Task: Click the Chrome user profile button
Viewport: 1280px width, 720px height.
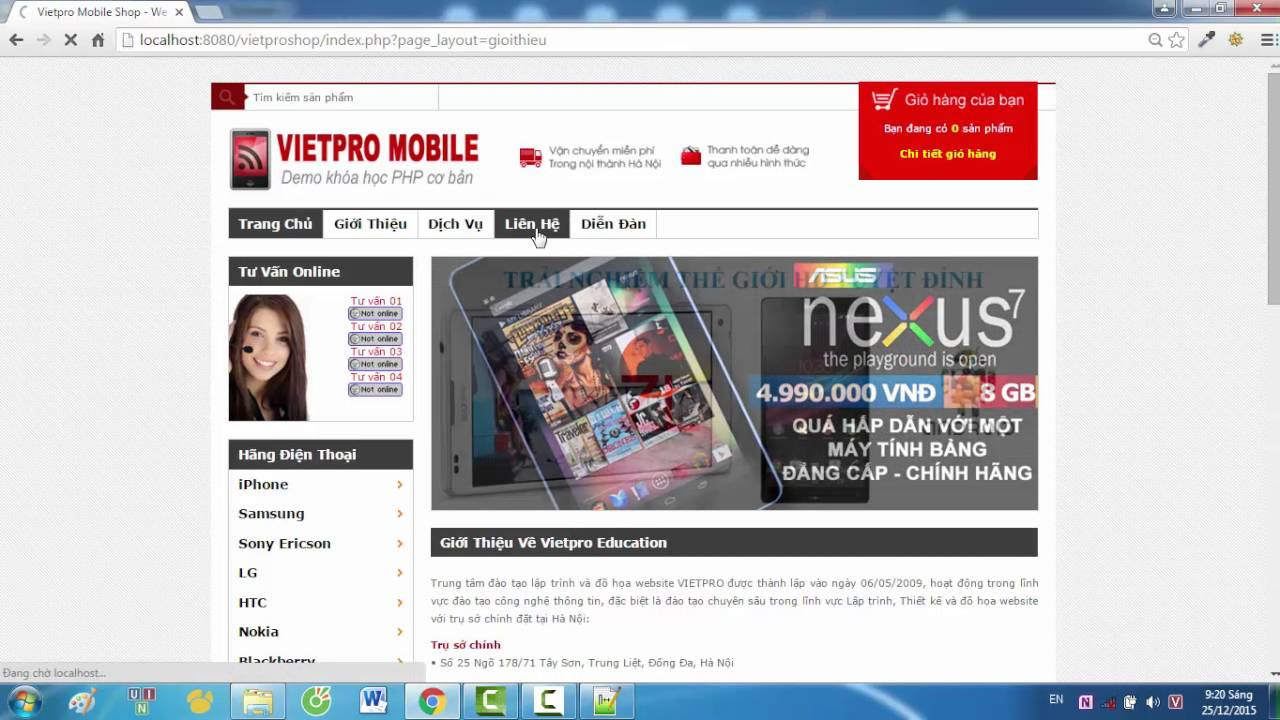Action: pos(1163,8)
